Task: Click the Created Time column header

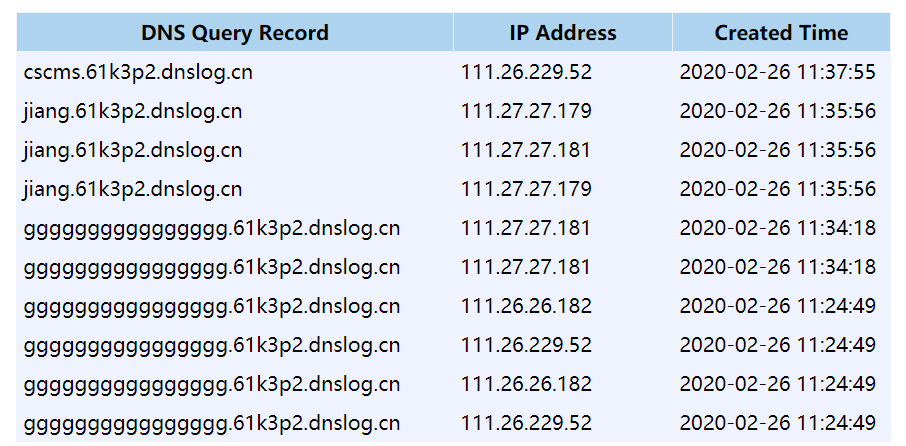Action: click(781, 32)
